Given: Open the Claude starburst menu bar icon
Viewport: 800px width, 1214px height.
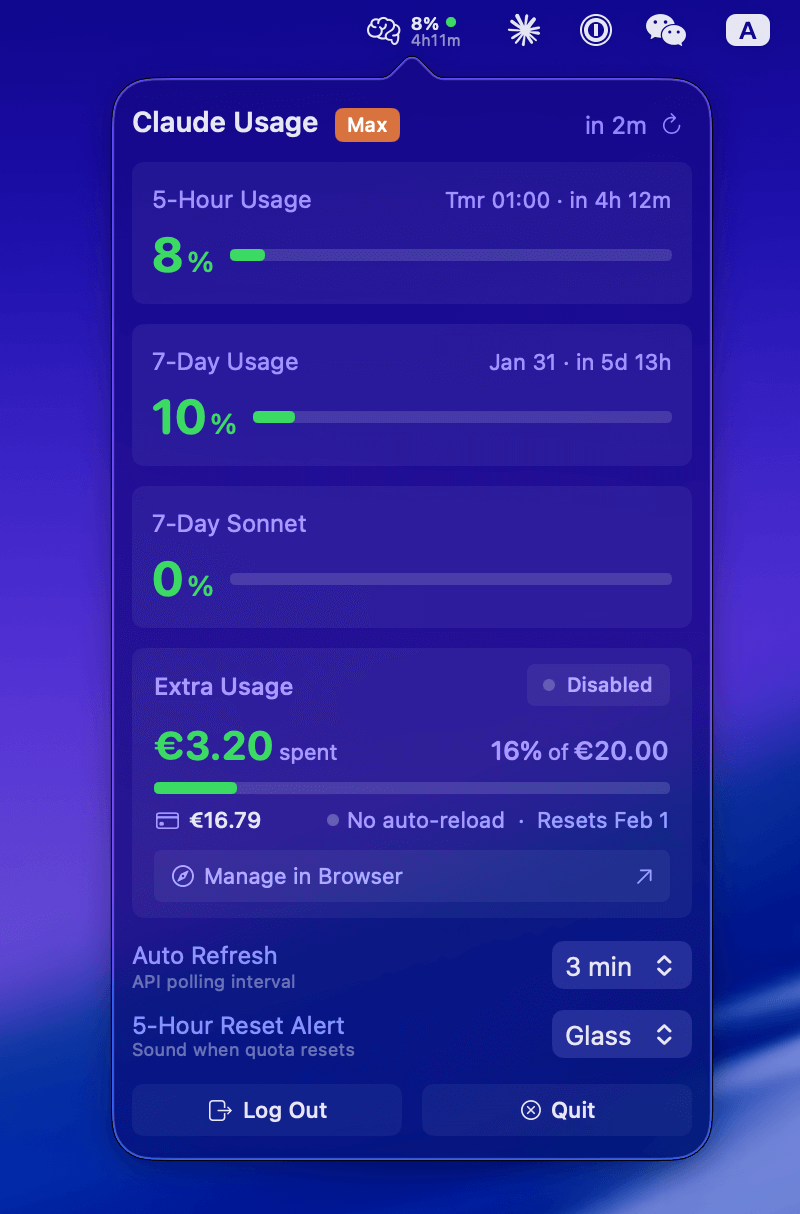Looking at the screenshot, I should click(x=524, y=31).
